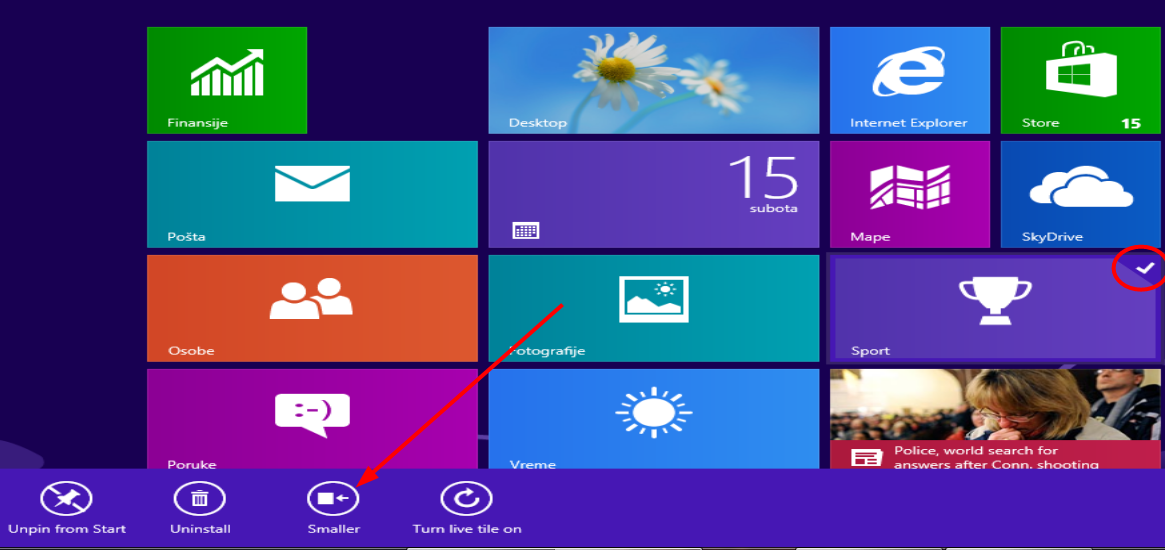Launch Internet Explorer tile
Viewport: 1165px width, 550px height.
click(910, 80)
